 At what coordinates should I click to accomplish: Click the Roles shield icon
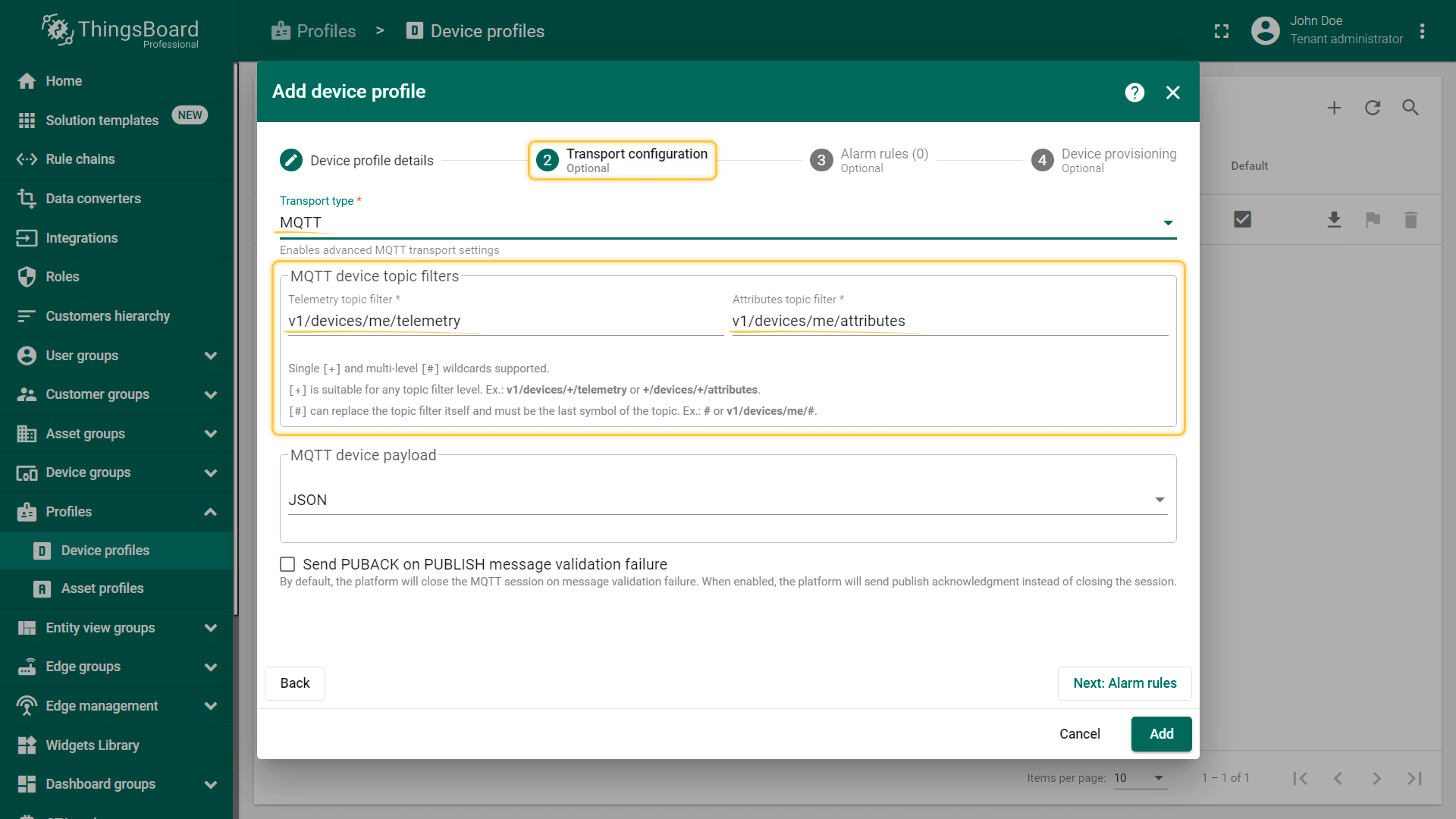[27, 277]
